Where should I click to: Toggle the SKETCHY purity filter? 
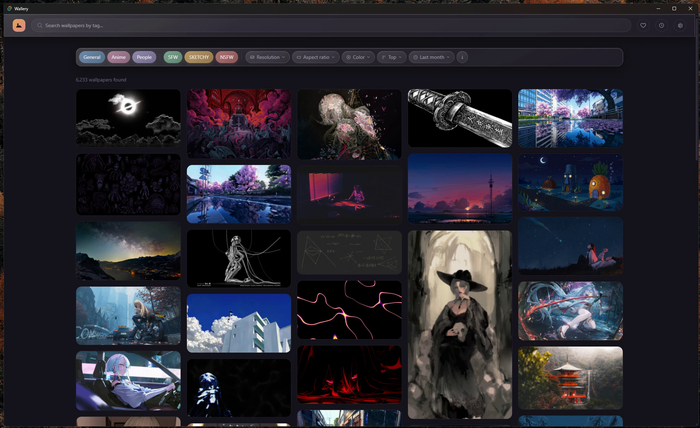199,57
